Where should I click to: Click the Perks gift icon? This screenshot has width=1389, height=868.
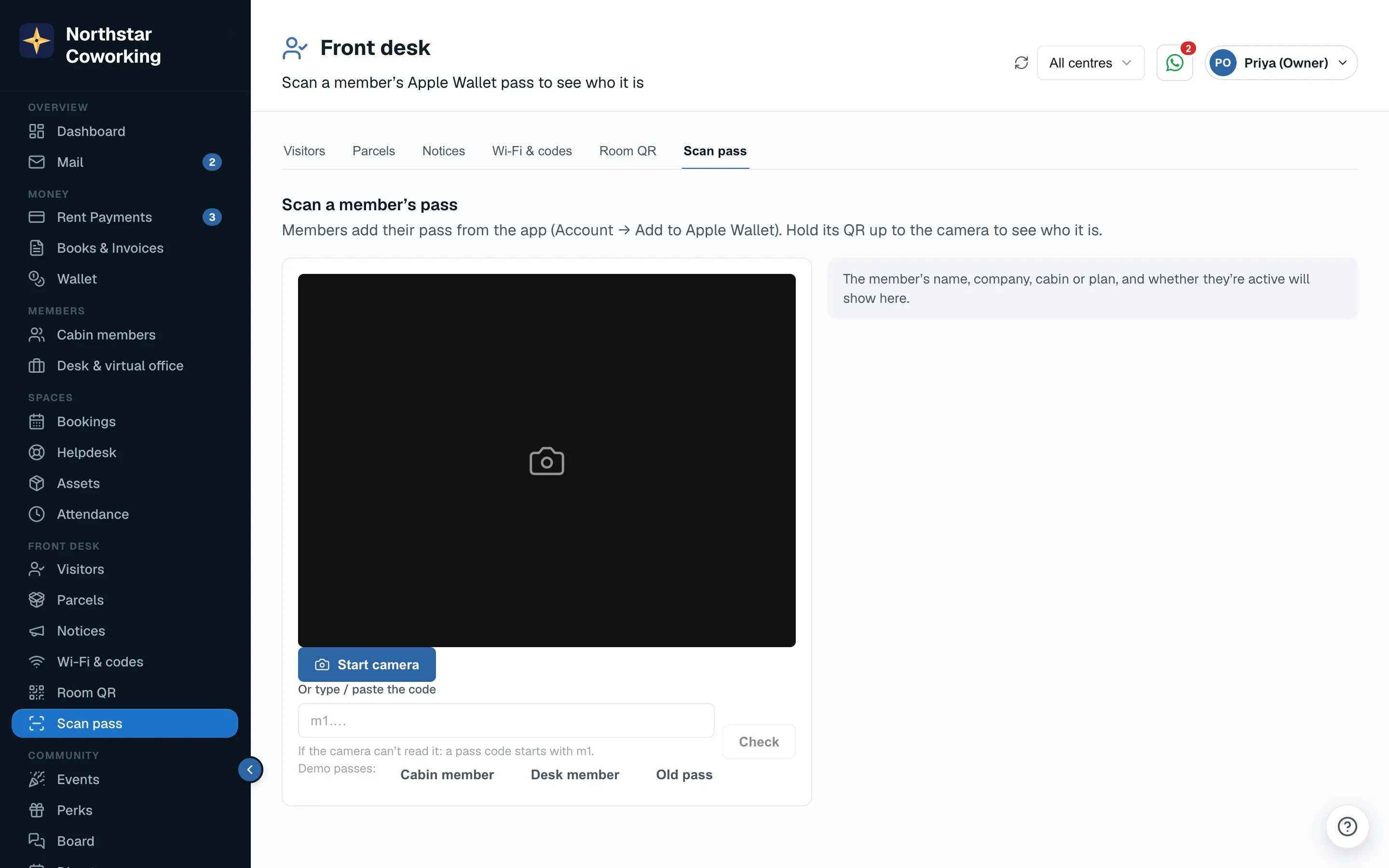click(37, 810)
